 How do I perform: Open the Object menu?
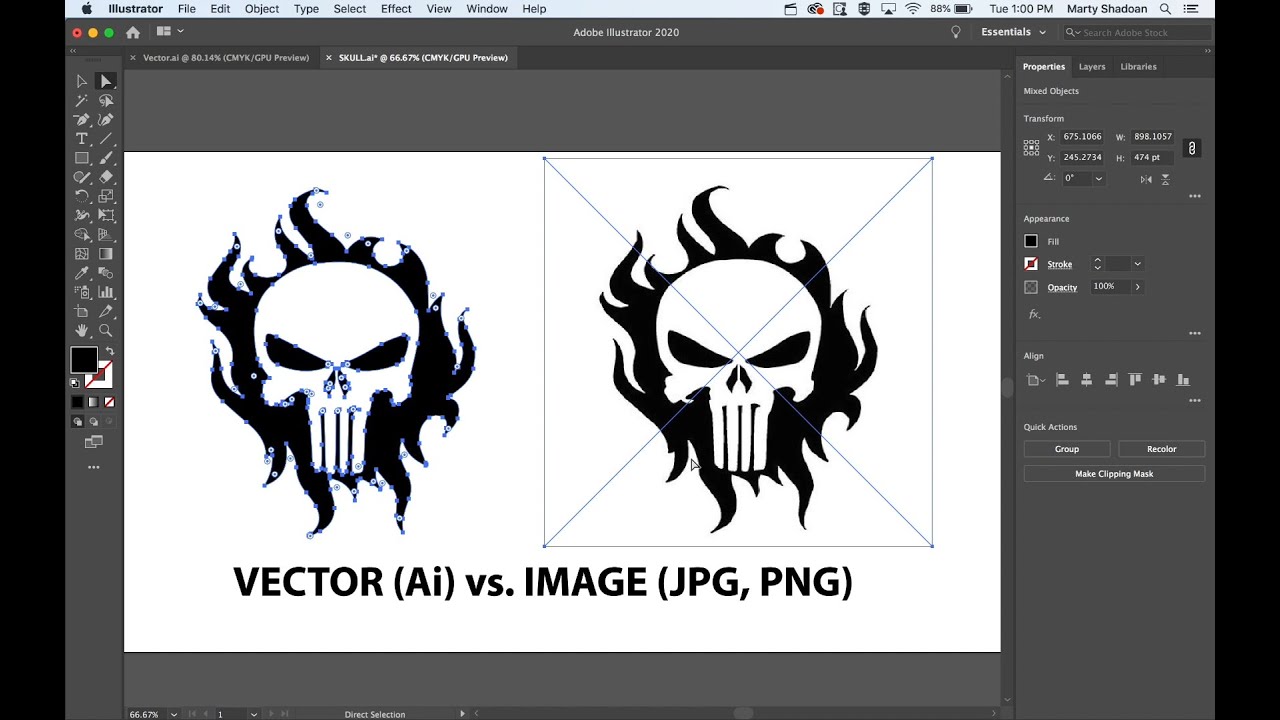tap(262, 9)
